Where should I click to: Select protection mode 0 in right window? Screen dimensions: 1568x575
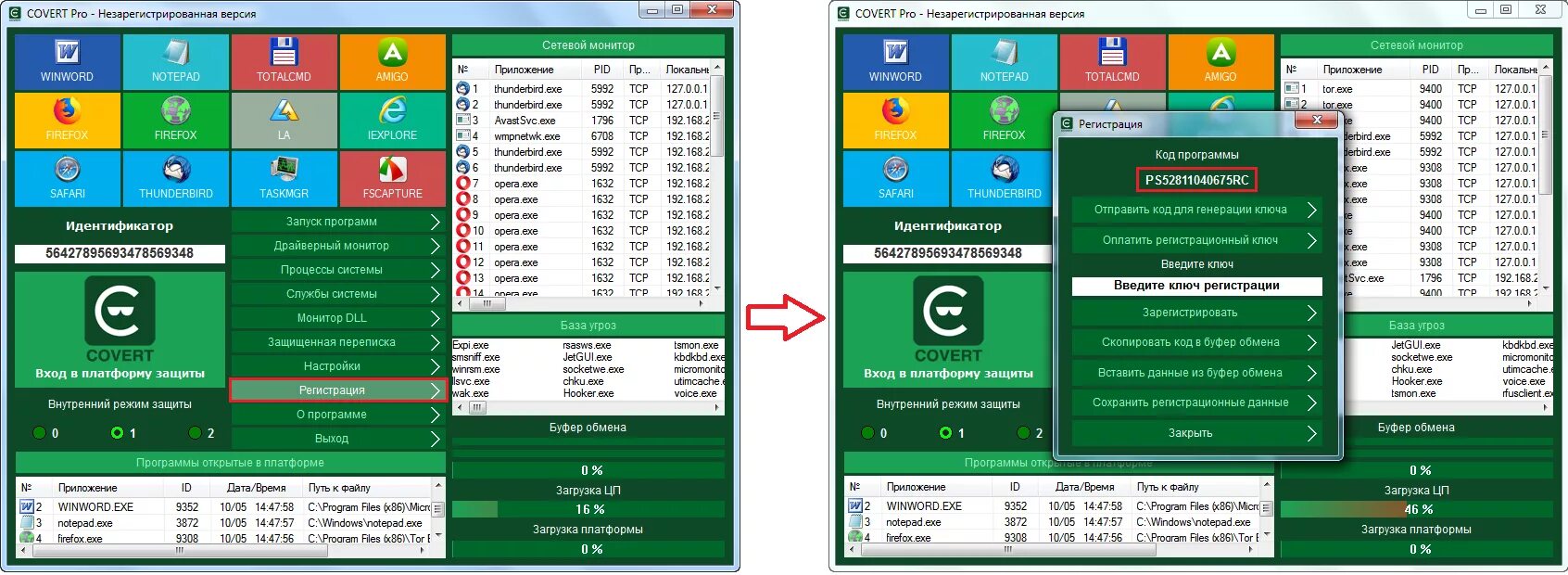868,433
